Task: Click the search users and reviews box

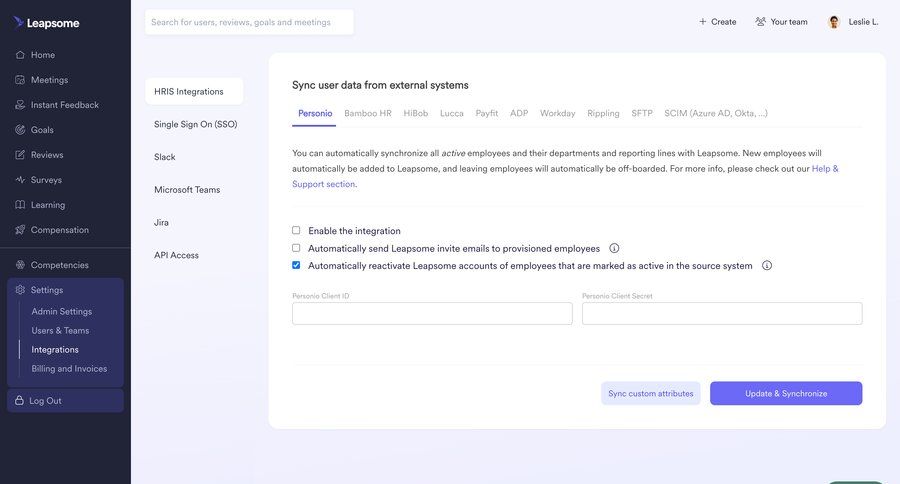Action: tap(249, 22)
